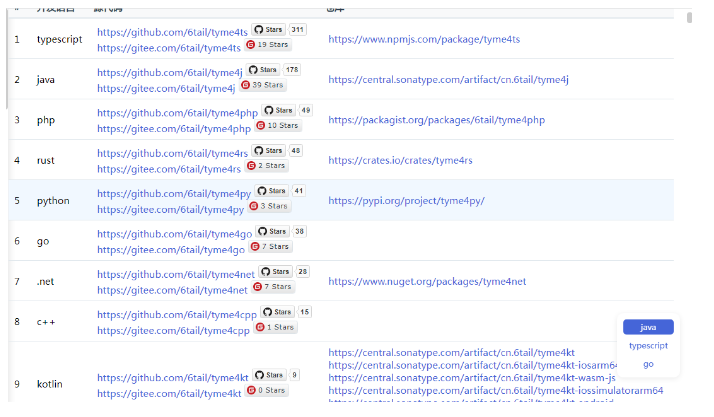Open the Gitee tyme4rs repository link
Screen dimensions: 714x417
coord(168,169)
